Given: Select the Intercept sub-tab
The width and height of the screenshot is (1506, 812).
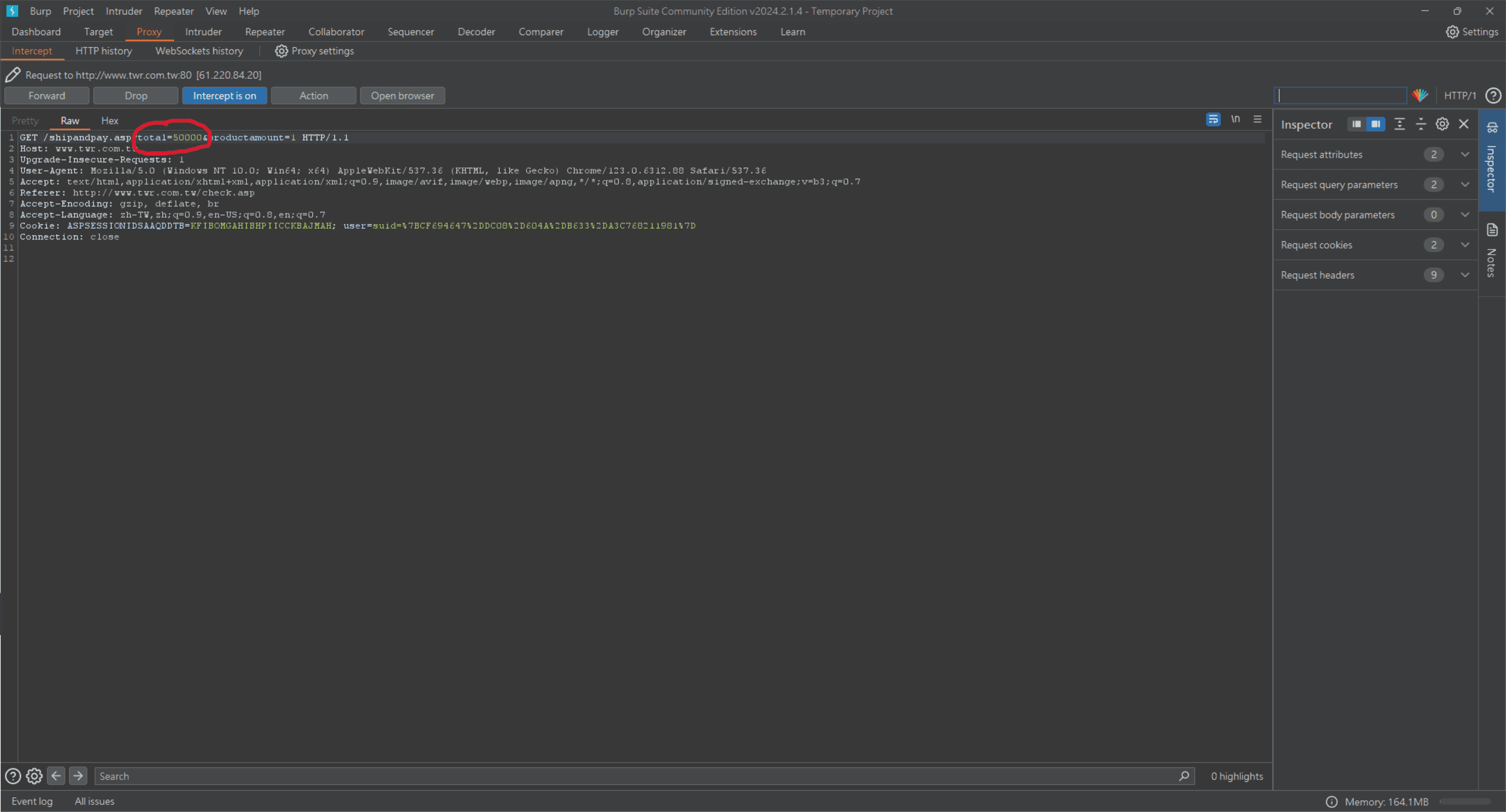Looking at the screenshot, I should click(x=32, y=51).
